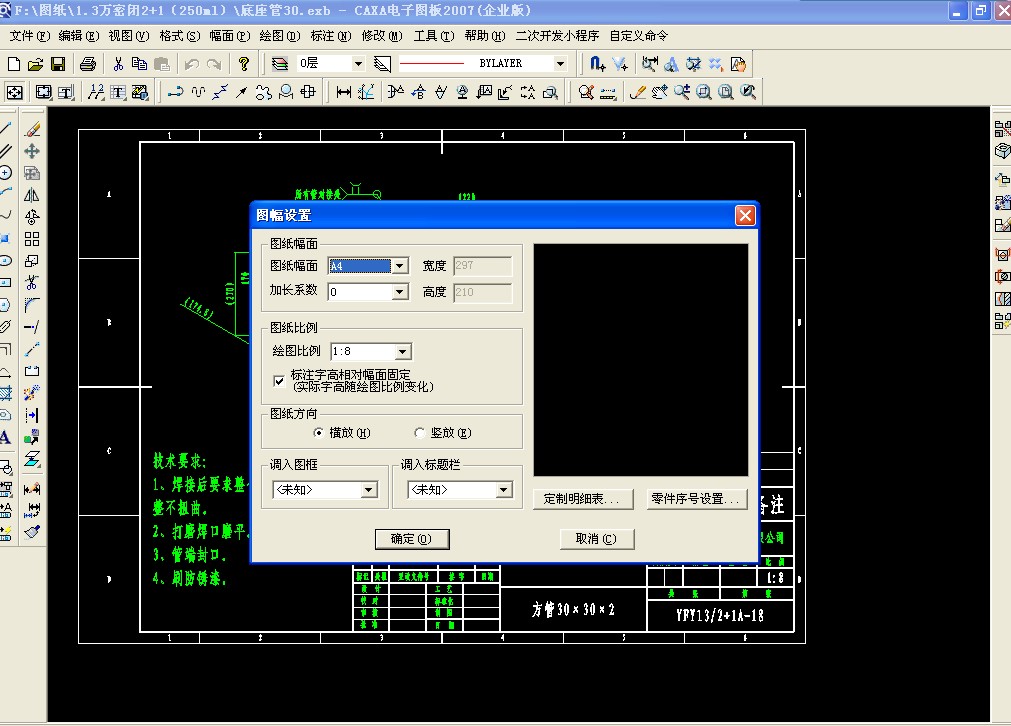1011x726 pixels.
Task: Click the format painter brush icon
Action: pyautogui.click(x=32, y=532)
